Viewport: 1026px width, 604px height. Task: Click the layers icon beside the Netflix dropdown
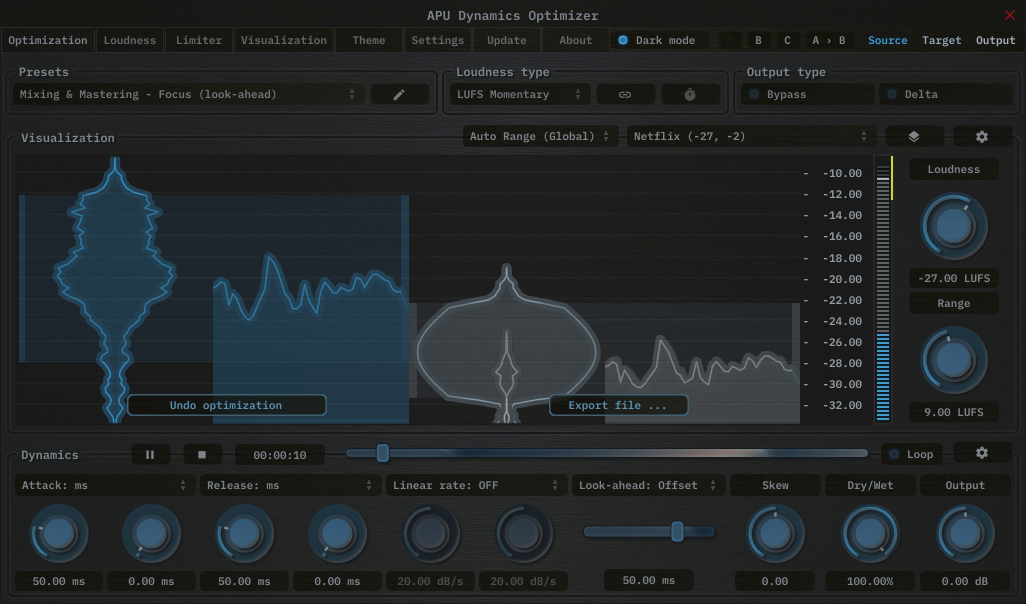point(913,135)
